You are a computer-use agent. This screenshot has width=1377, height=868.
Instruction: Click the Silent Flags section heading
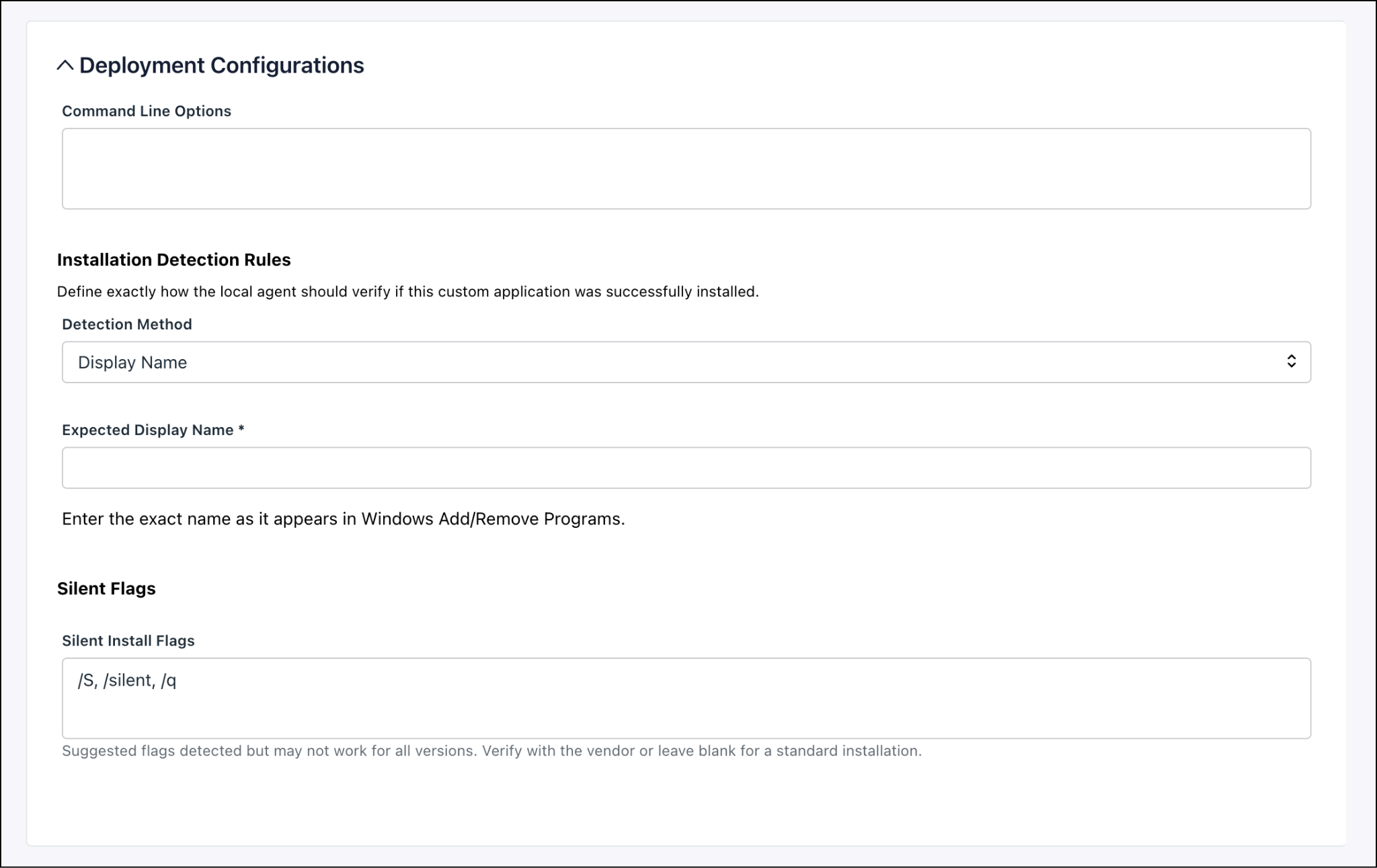106,588
